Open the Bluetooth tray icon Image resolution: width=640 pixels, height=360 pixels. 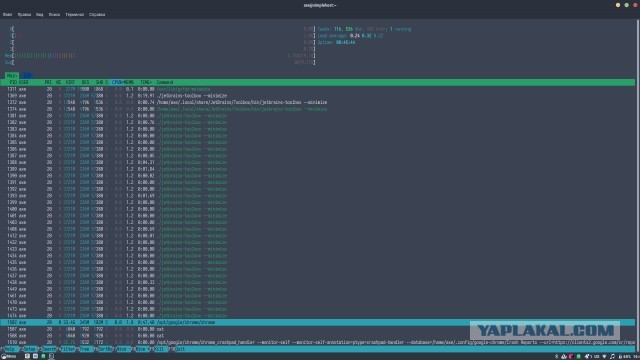click(x=557, y=356)
